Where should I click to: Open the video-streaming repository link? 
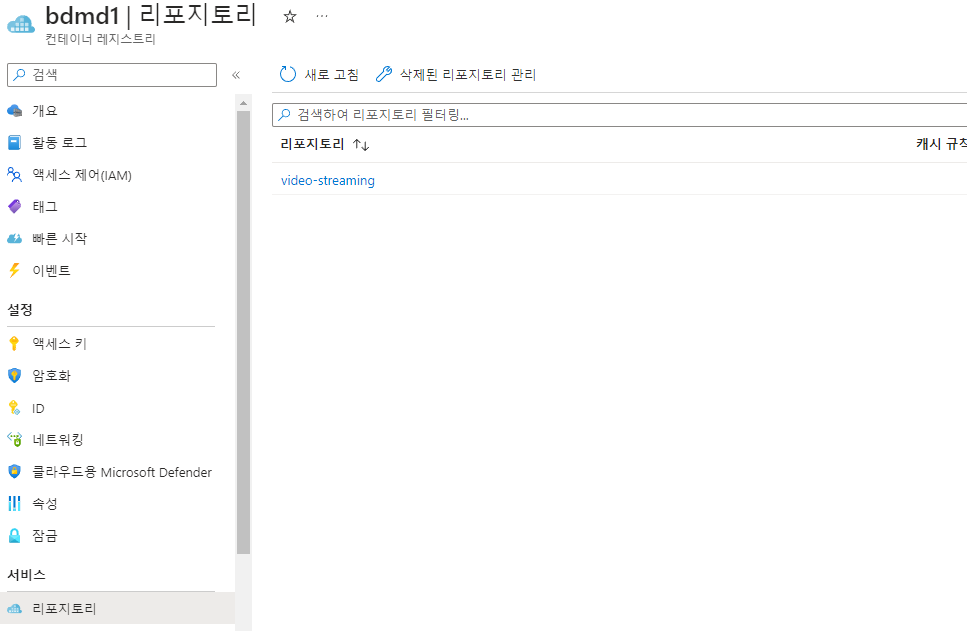(327, 181)
